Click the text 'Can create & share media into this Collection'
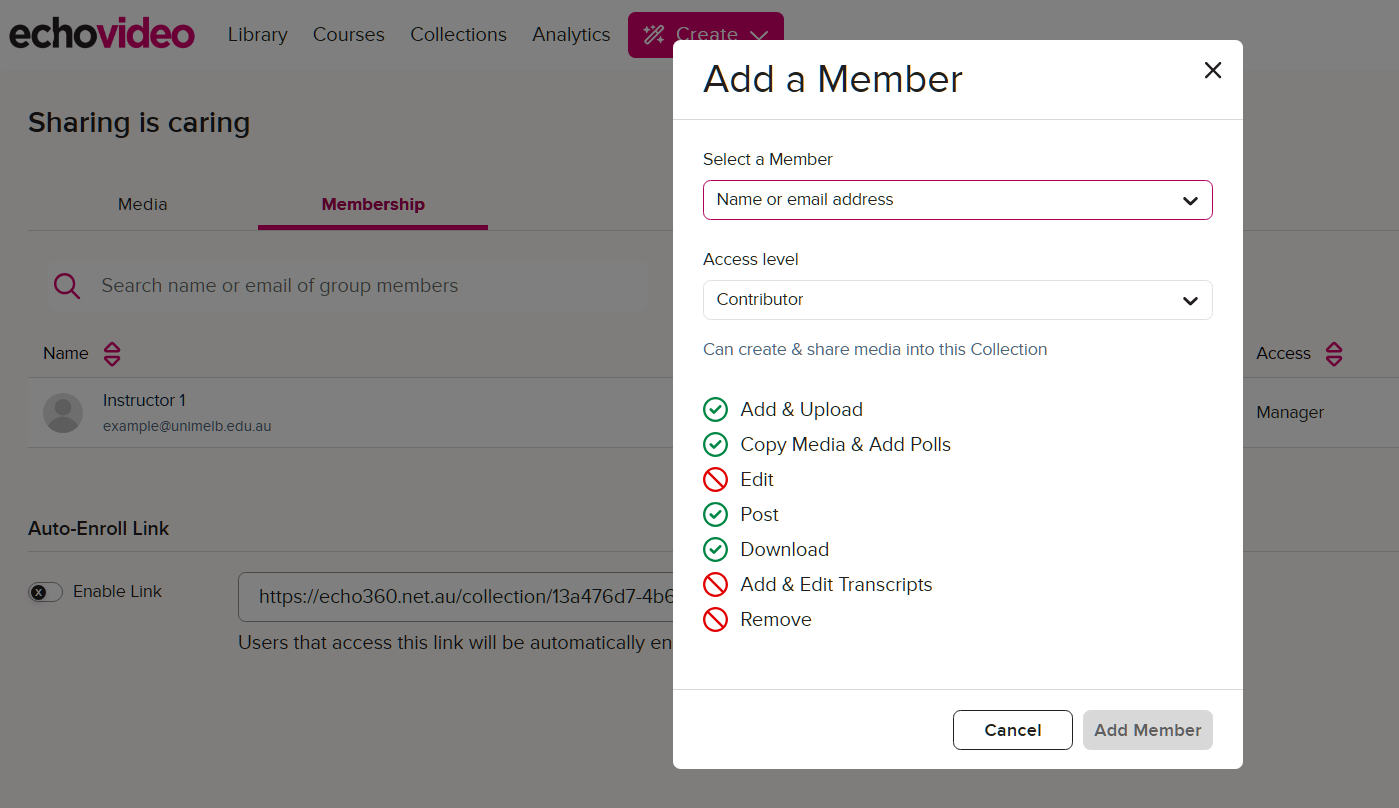This screenshot has width=1399, height=808. 875,349
